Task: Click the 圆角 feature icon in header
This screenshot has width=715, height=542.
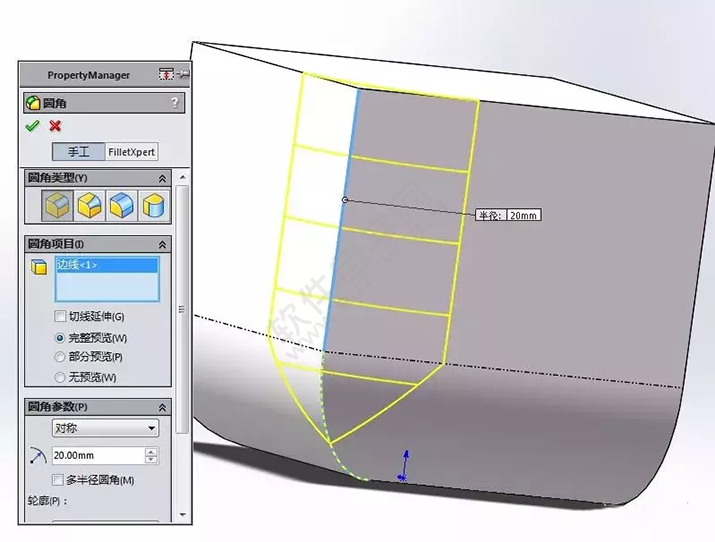Action: tap(33, 103)
